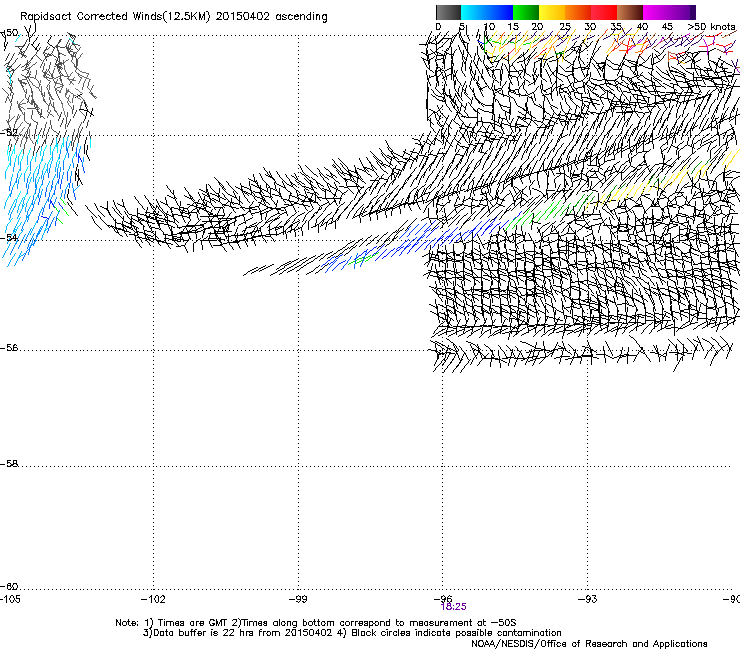This screenshot has width=740, height=650.
Task: Click the '-60' latitude axis label
Action: click(9, 587)
